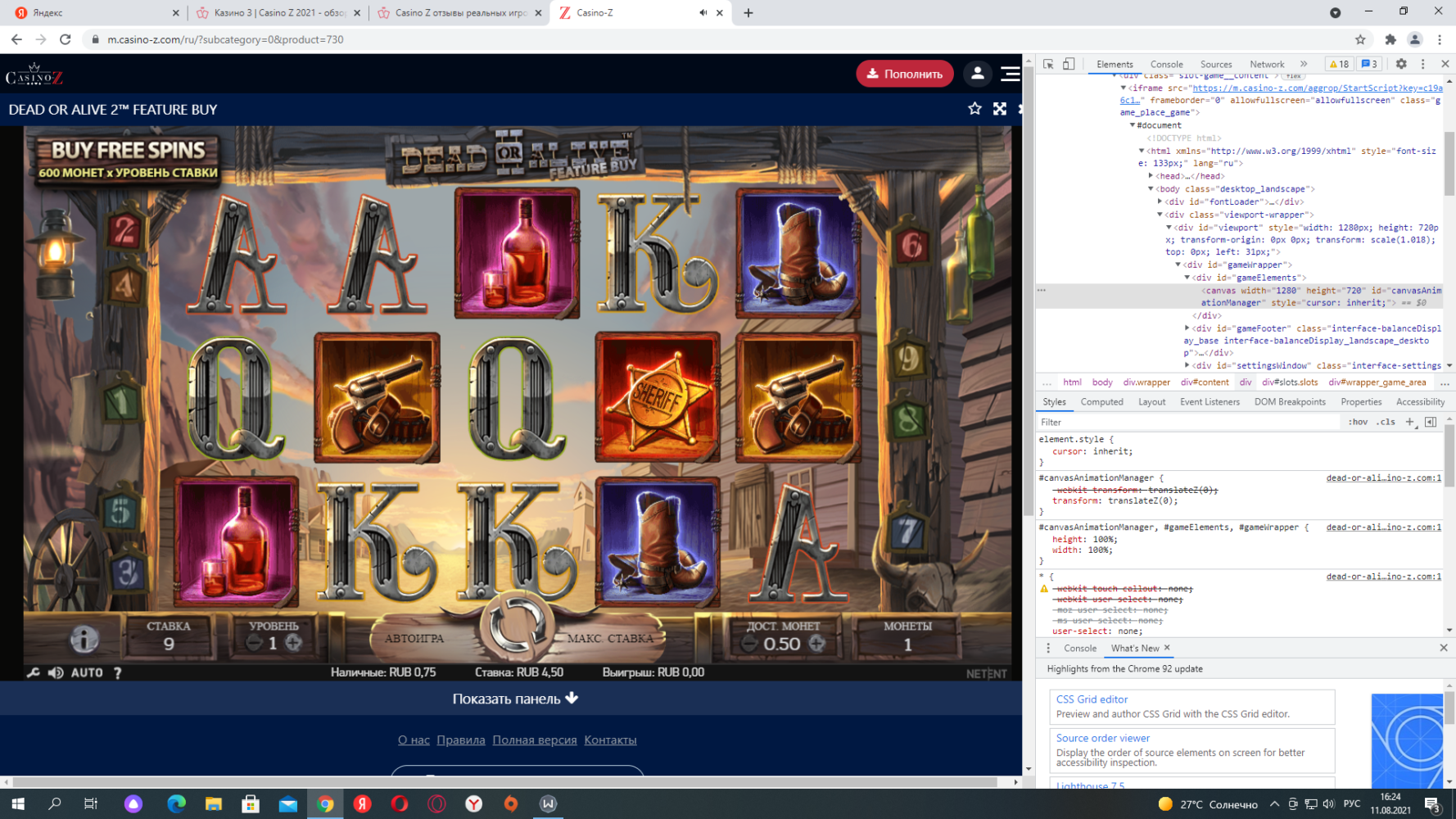Open the game info (i) button
The image size is (1456, 819).
84,639
